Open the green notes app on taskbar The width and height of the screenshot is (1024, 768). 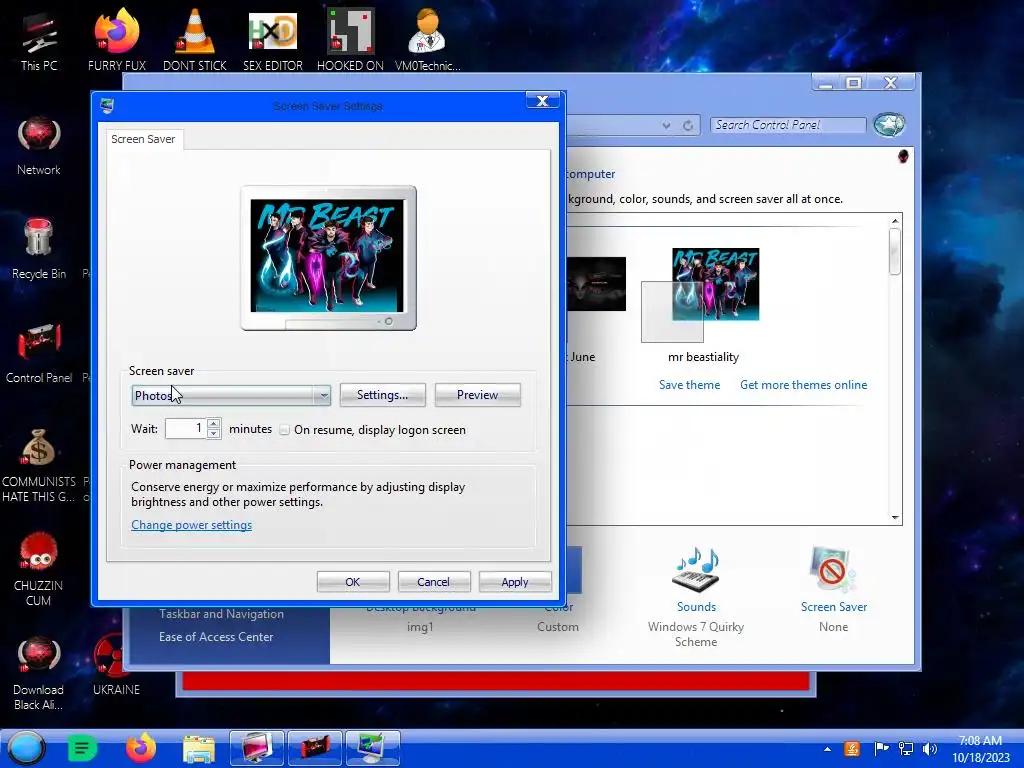(82, 748)
